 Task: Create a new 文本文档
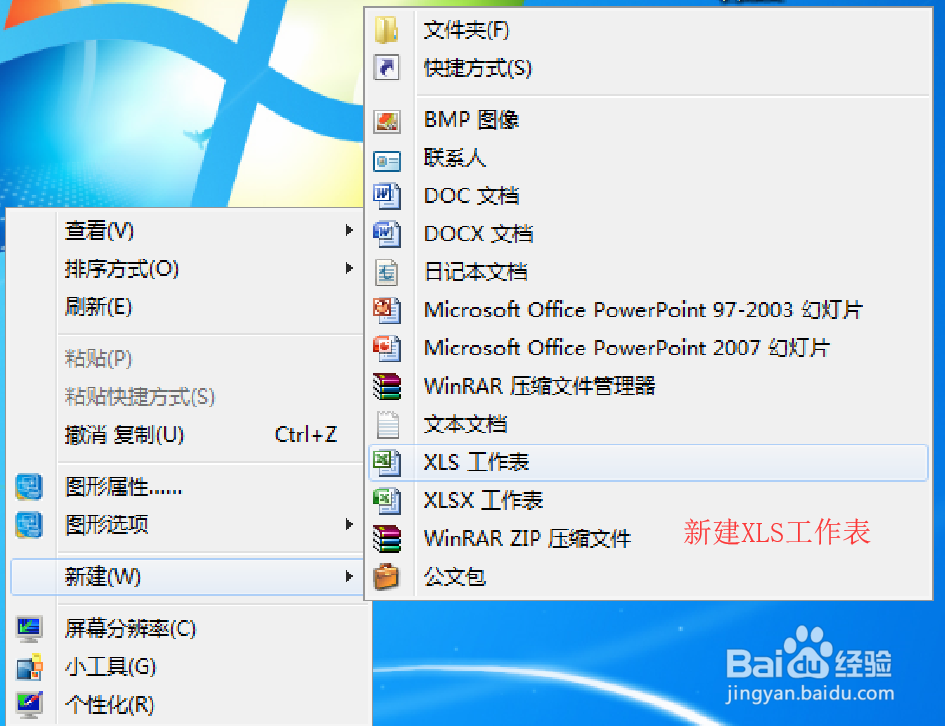coord(648,425)
